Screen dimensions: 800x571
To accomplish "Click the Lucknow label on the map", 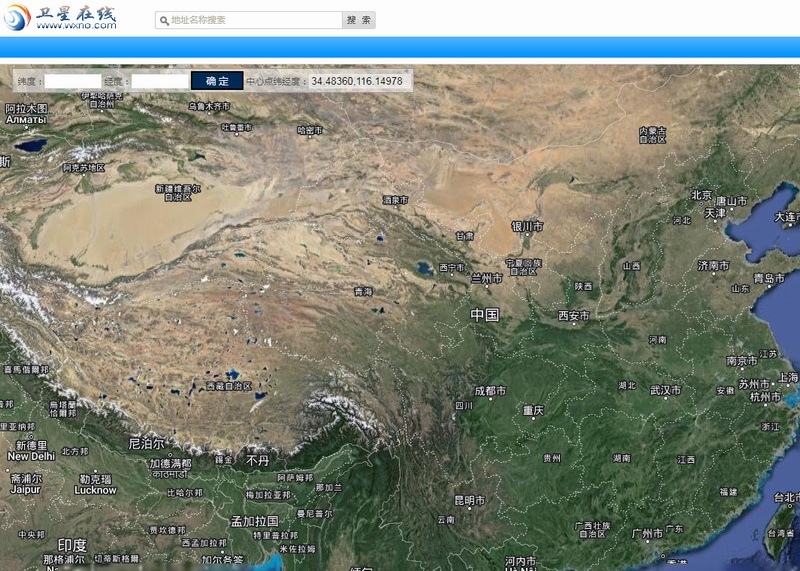I will click(x=95, y=490).
